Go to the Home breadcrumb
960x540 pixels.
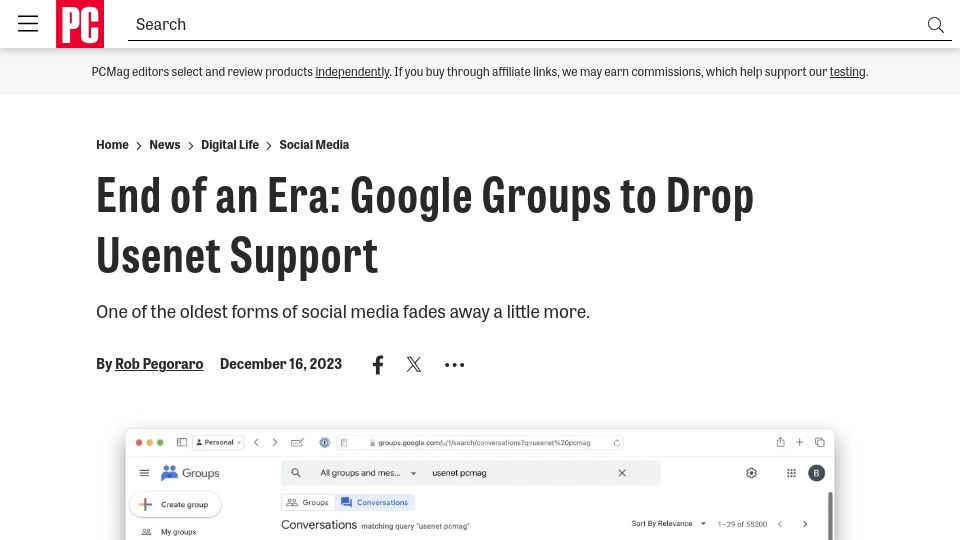click(x=112, y=145)
